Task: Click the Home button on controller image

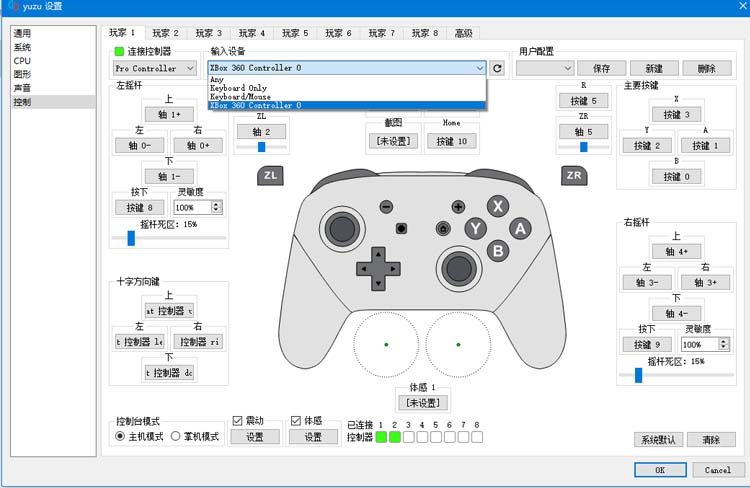Action: (x=442, y=229)
